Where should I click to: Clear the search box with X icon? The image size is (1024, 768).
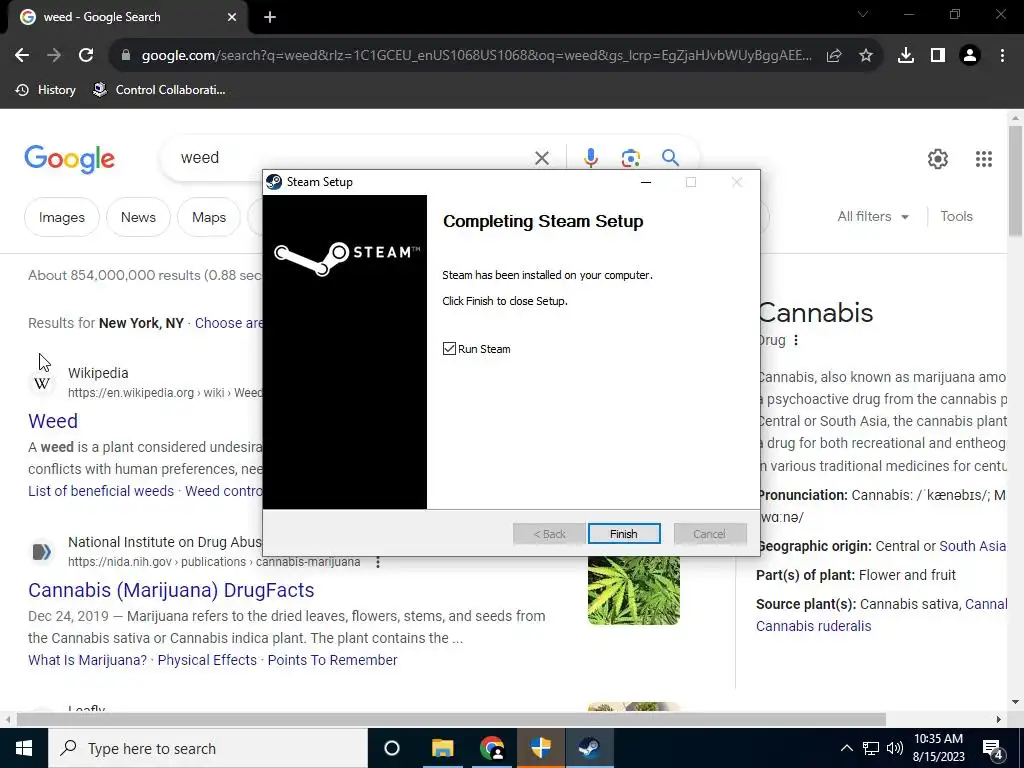point(541,158)
